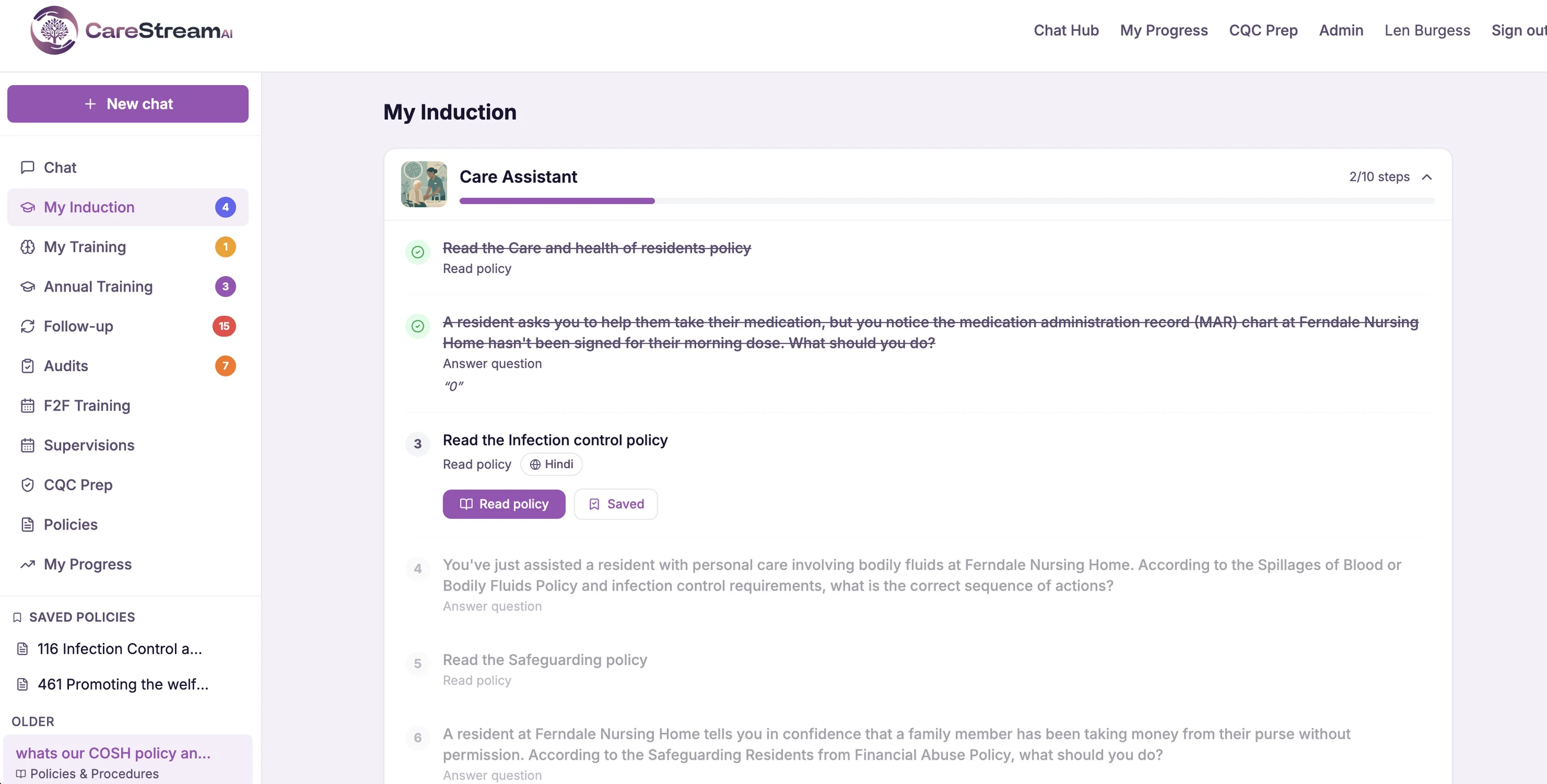The image size is (1547, 784).
Task: Click the CQC Prep shield icon
Action: pyautogui.click(x=27, y=484)
